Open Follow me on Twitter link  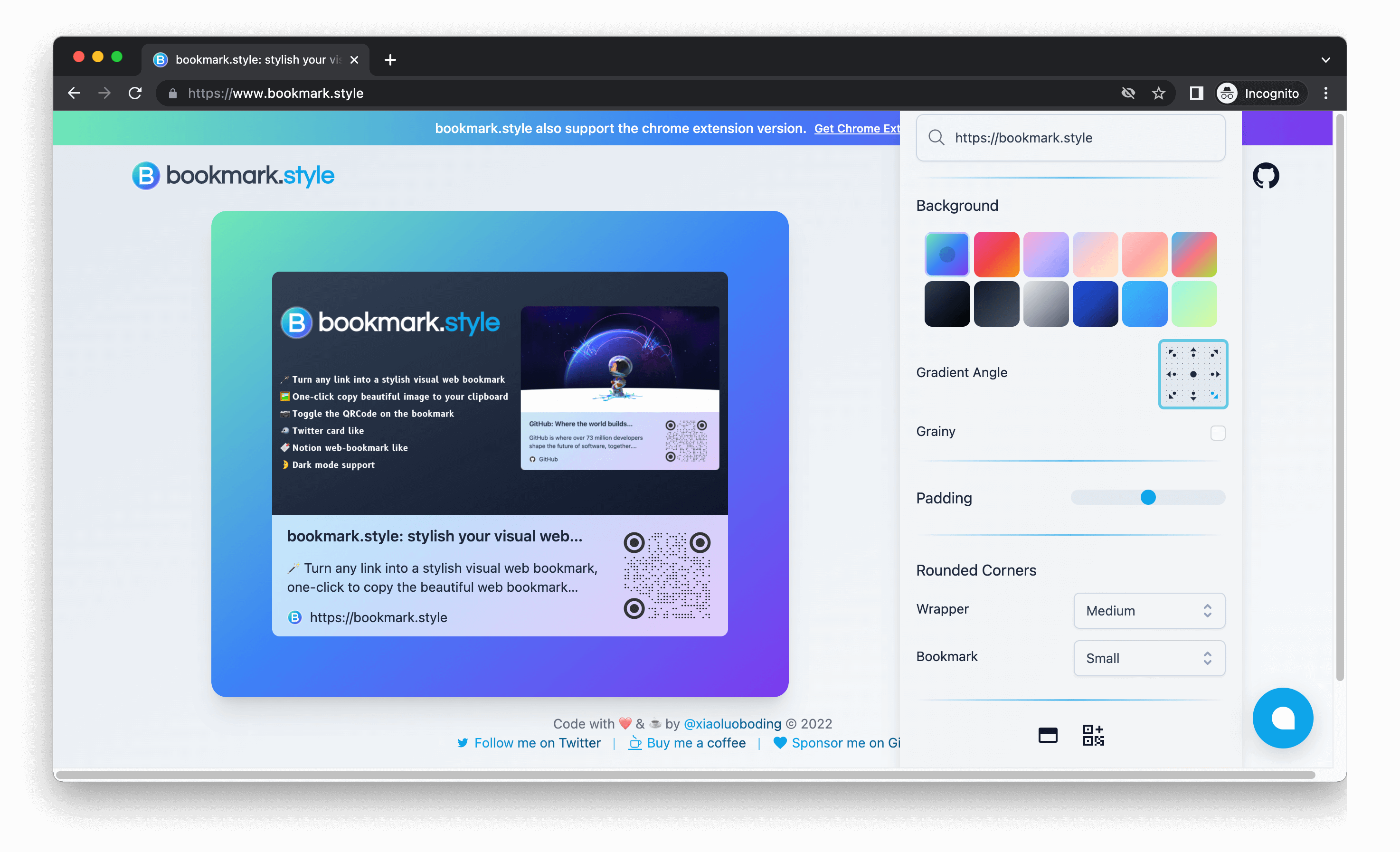point(536,743)
